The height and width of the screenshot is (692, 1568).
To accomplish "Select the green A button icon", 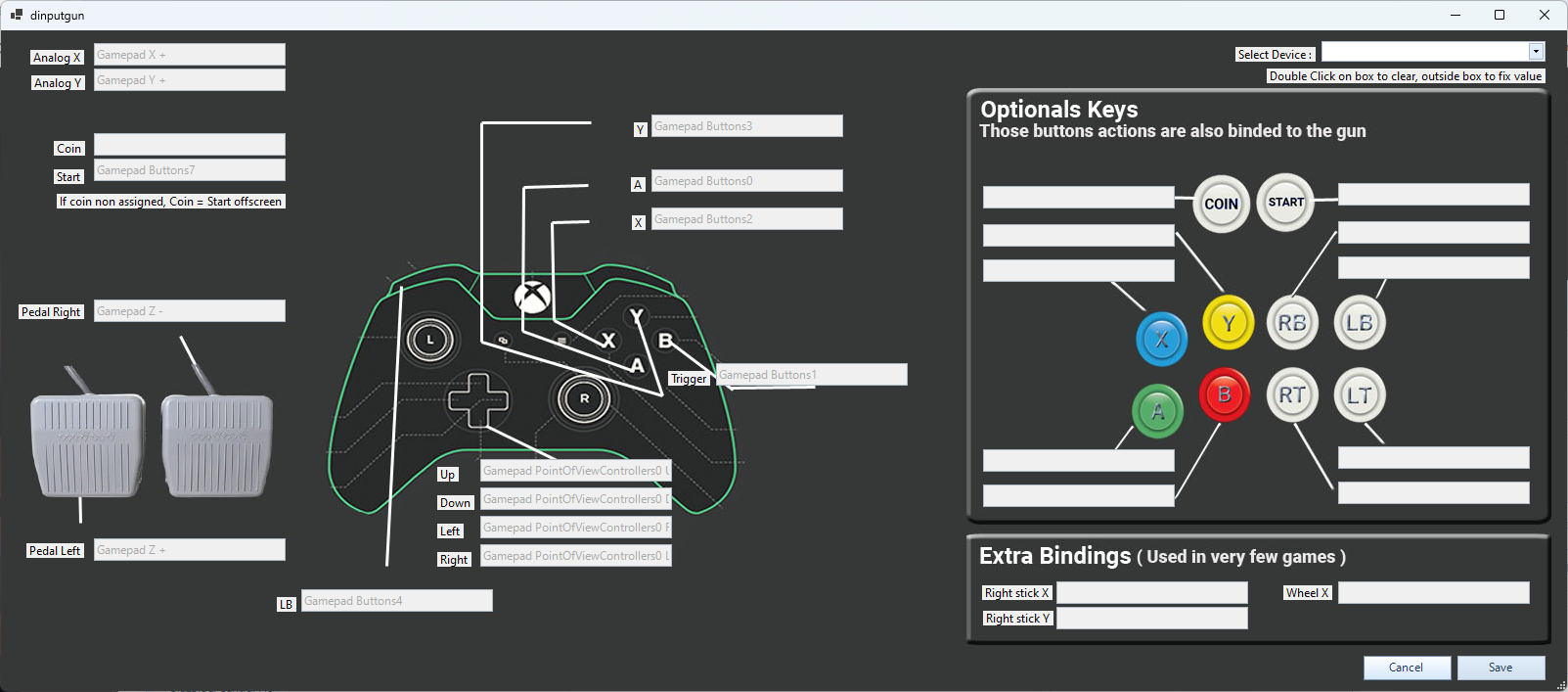I will click(1158, 411).
